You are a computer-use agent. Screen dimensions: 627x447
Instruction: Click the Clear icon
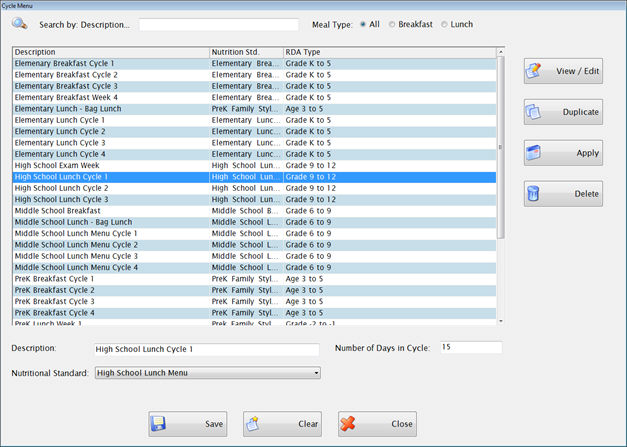[x=253, y=424]
